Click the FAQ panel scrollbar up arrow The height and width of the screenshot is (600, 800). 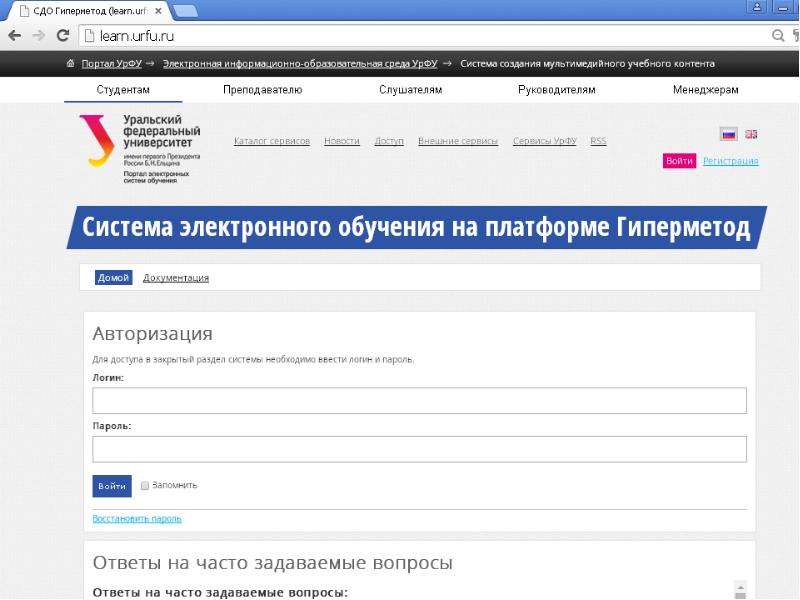[740, 586]
